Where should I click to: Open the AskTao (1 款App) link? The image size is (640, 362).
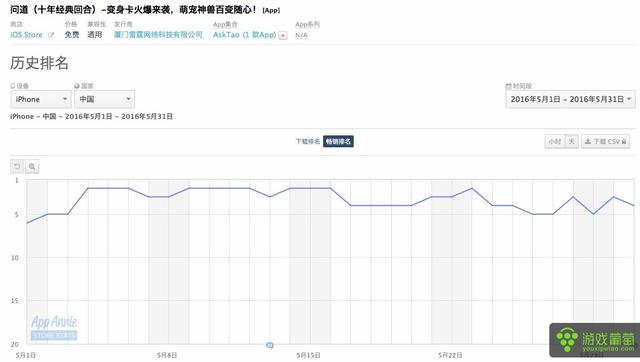(x=244, y=35)
